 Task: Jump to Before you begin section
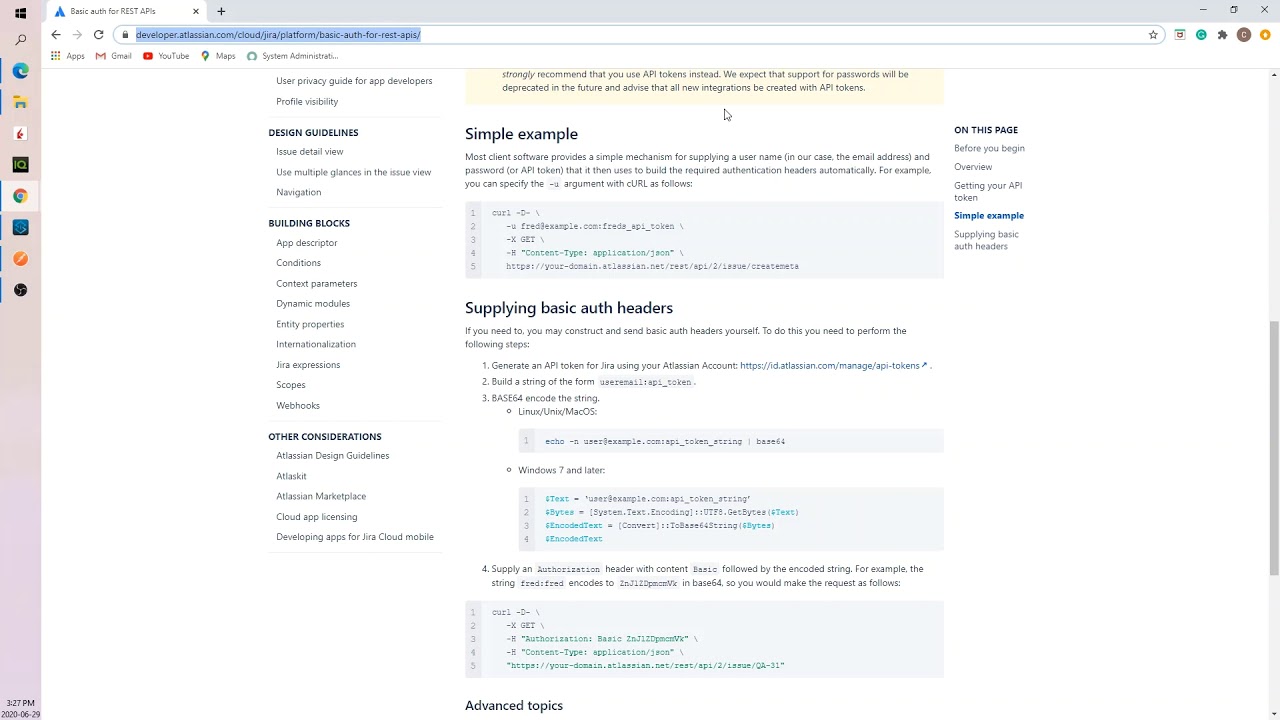[x=989, y=148]
